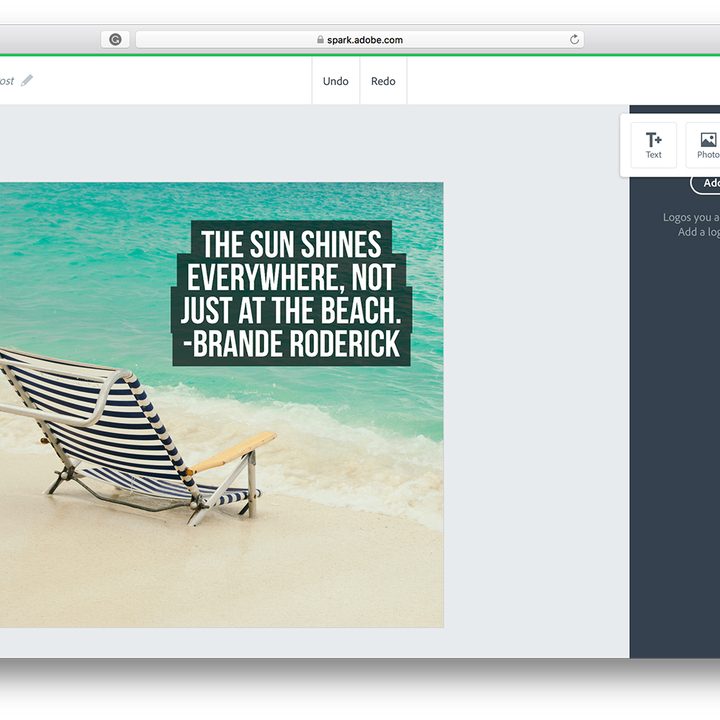The width and height of the screenshot is (720, 720).
Task: Select the Text add tool
Action: [x=653, y=145]
